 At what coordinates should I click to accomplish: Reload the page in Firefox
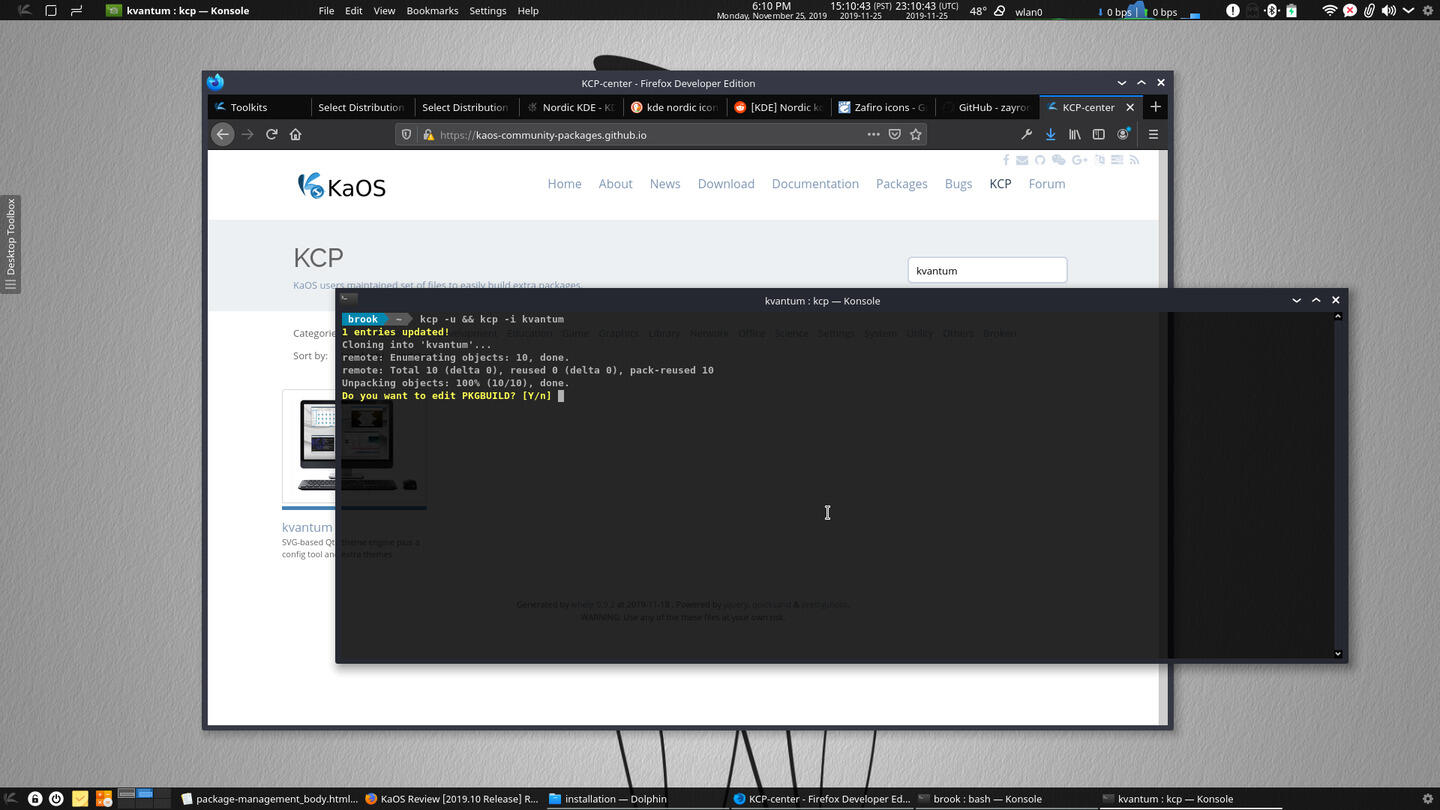[x=271, y=134]
